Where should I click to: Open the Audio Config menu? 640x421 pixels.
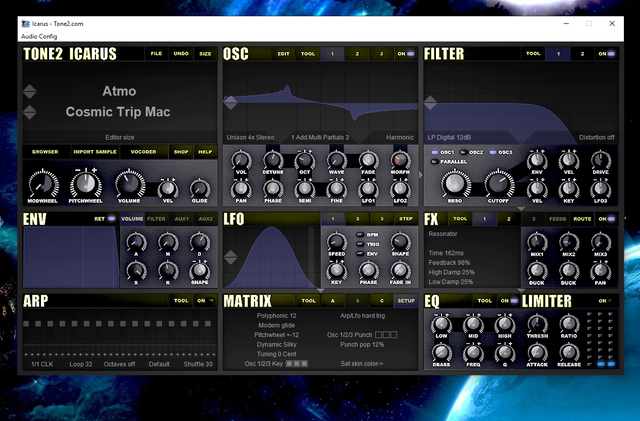point(39,36)
